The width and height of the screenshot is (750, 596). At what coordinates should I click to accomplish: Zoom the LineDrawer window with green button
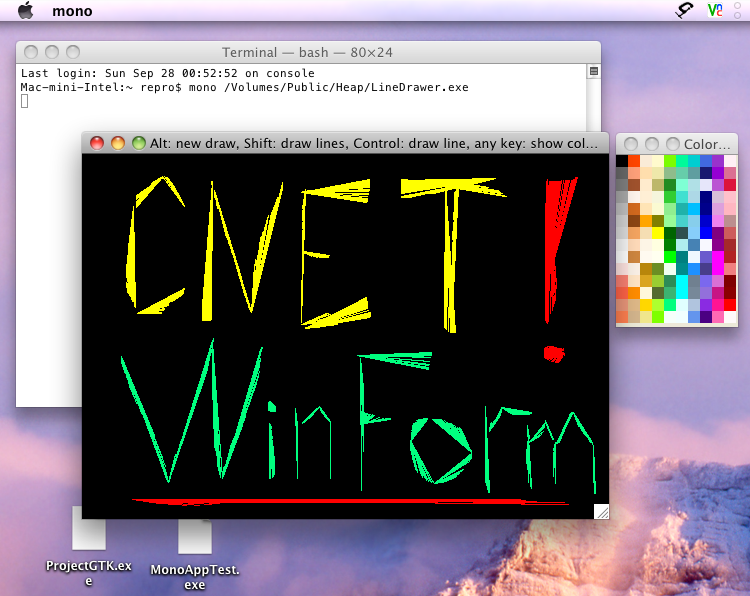coord(139,143)
